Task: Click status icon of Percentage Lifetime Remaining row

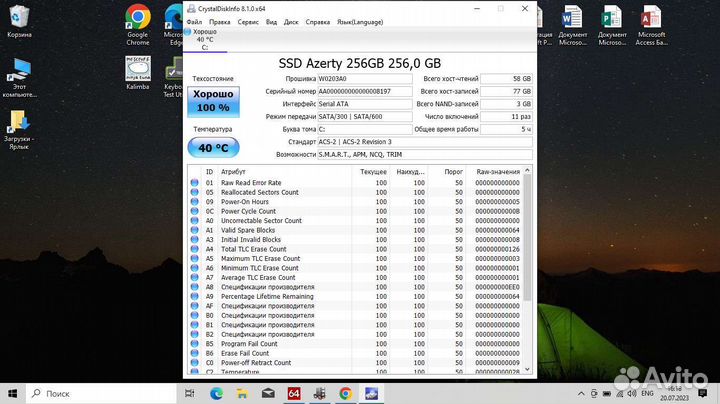Action: click(195, 297)
